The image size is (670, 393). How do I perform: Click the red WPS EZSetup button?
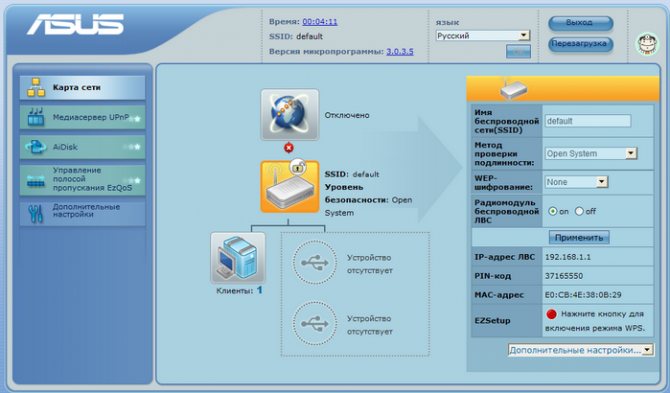[551, 314]
